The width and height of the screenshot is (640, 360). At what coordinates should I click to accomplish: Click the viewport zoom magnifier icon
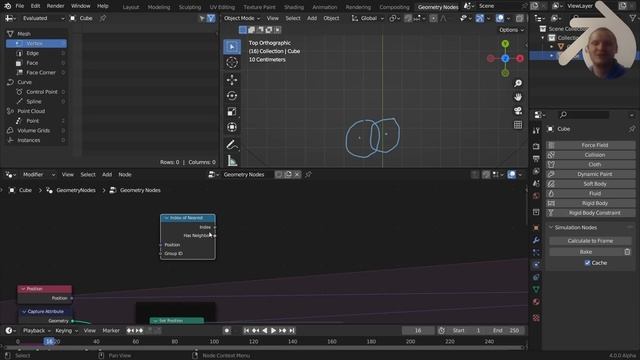(518, 83)
